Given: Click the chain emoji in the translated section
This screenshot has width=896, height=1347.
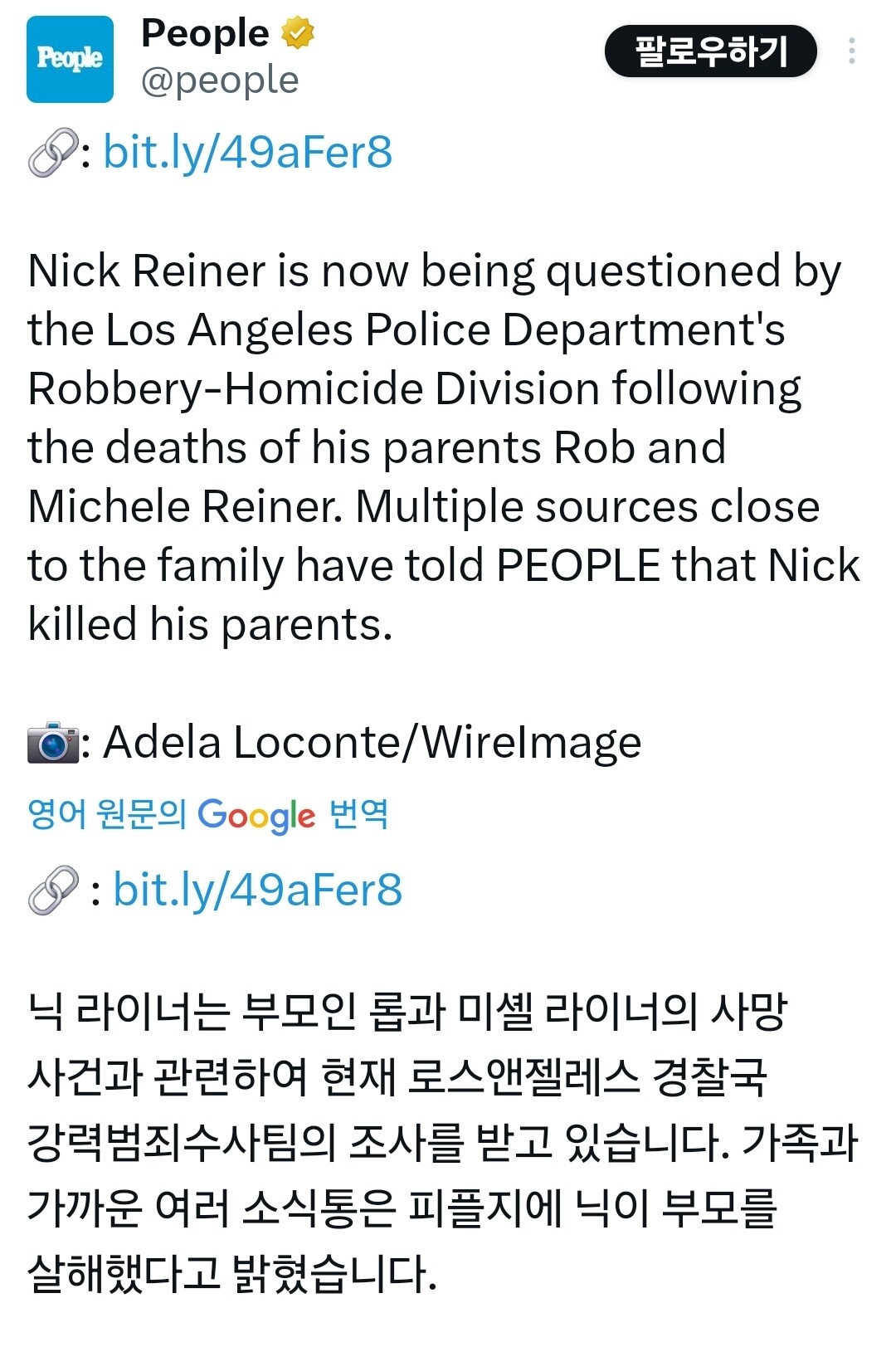Looking at the screenshot, I should (x=53, y=890).
